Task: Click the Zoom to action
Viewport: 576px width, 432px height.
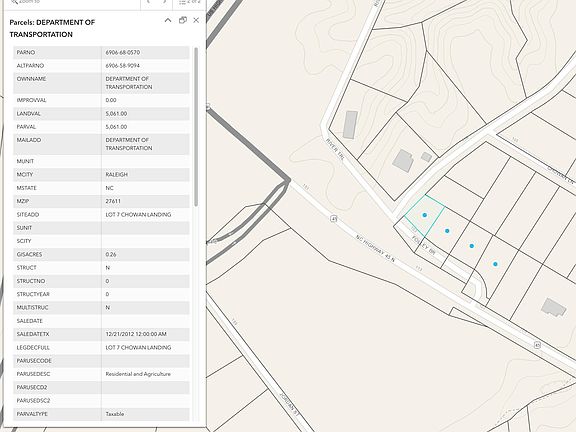Action: click(x=26, y=2)
